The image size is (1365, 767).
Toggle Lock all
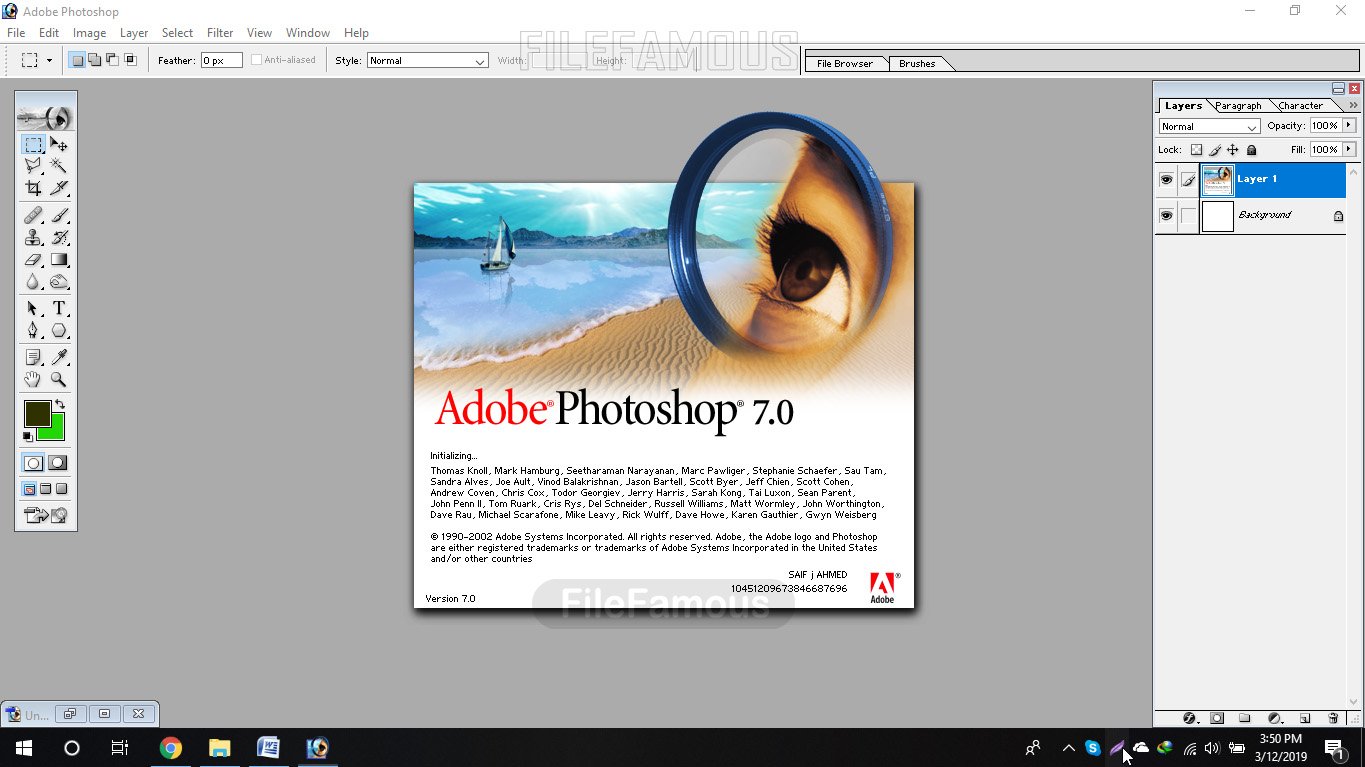1251,150
